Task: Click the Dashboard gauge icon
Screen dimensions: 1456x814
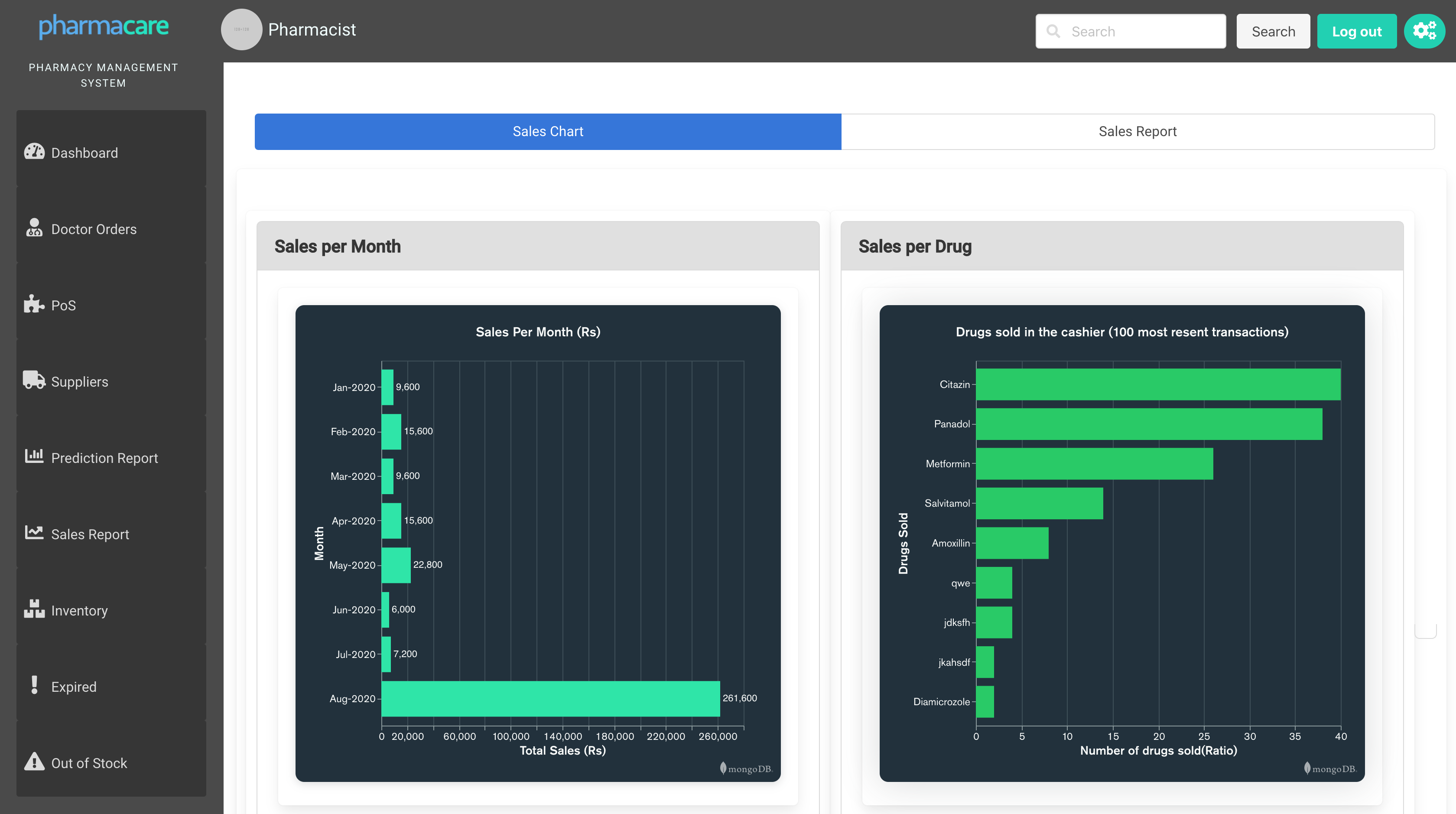Action: (x=34, y=152)
